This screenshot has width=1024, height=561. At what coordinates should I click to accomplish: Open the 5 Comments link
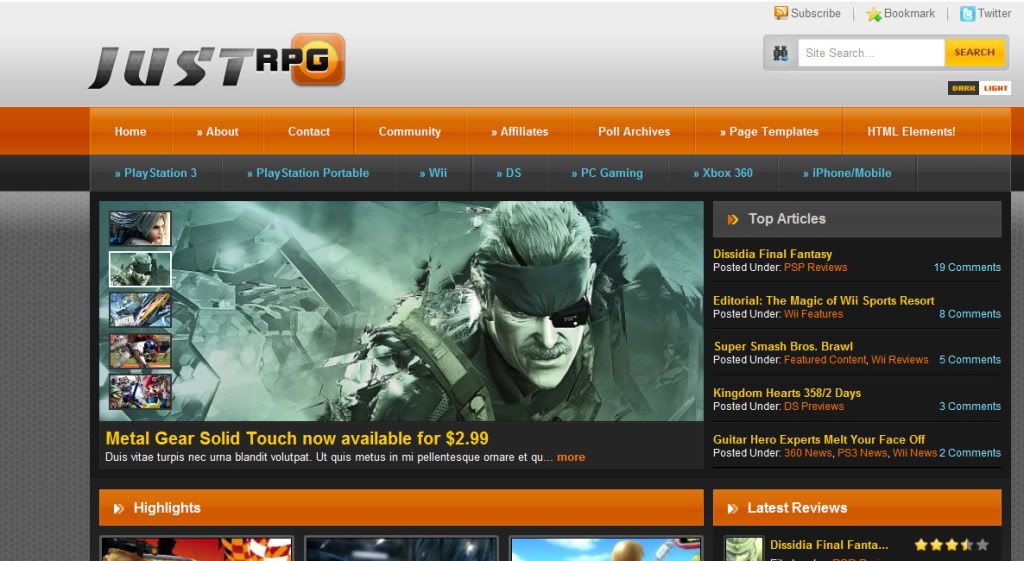tap(970, 360)
